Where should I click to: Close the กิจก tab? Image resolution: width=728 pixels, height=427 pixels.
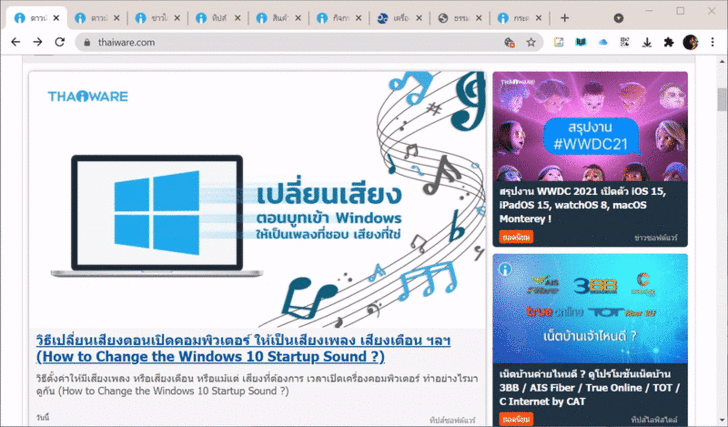click(x=358, y=18)
